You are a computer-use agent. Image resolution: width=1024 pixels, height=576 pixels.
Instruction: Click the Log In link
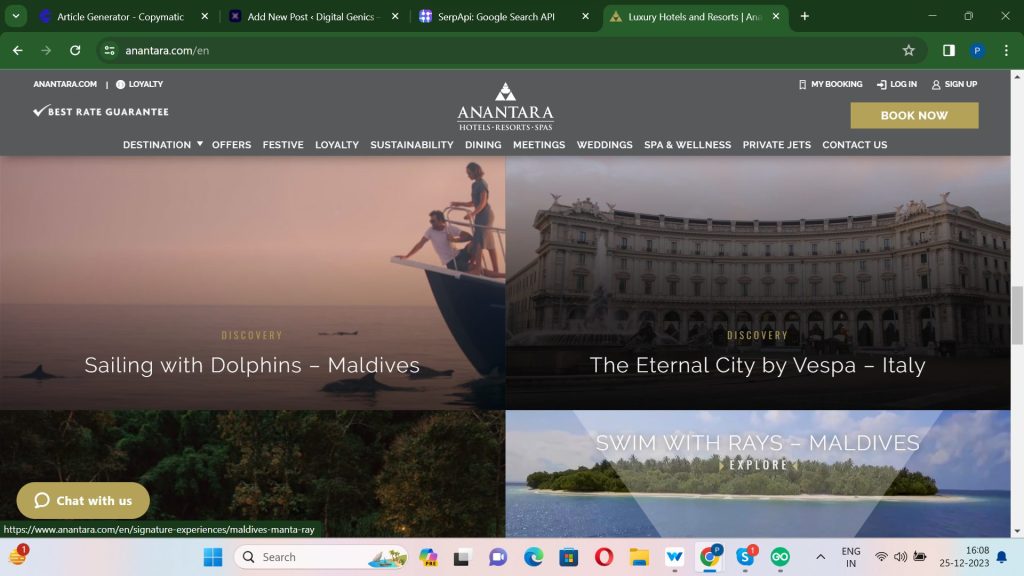[896, 84]
